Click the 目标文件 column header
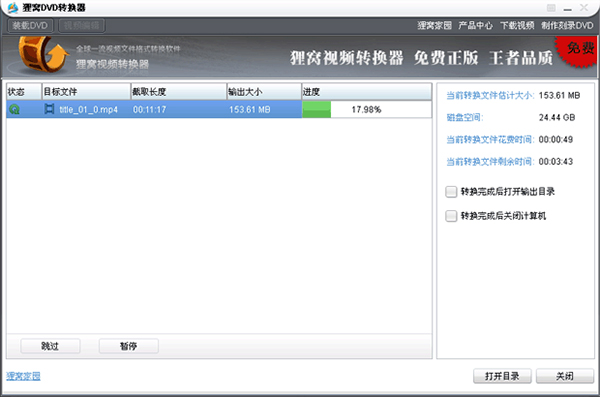Viewport: 600px width, 397px height. point(86,92)
